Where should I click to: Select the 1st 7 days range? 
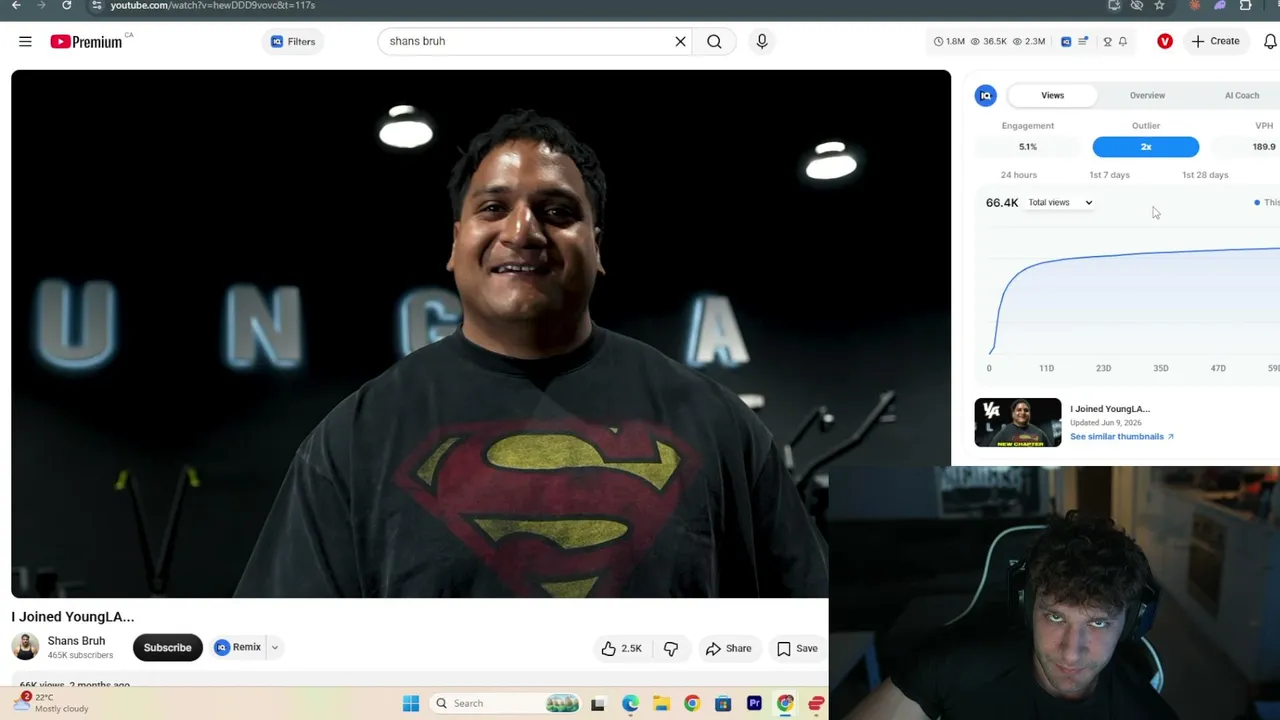(1109, 175)
